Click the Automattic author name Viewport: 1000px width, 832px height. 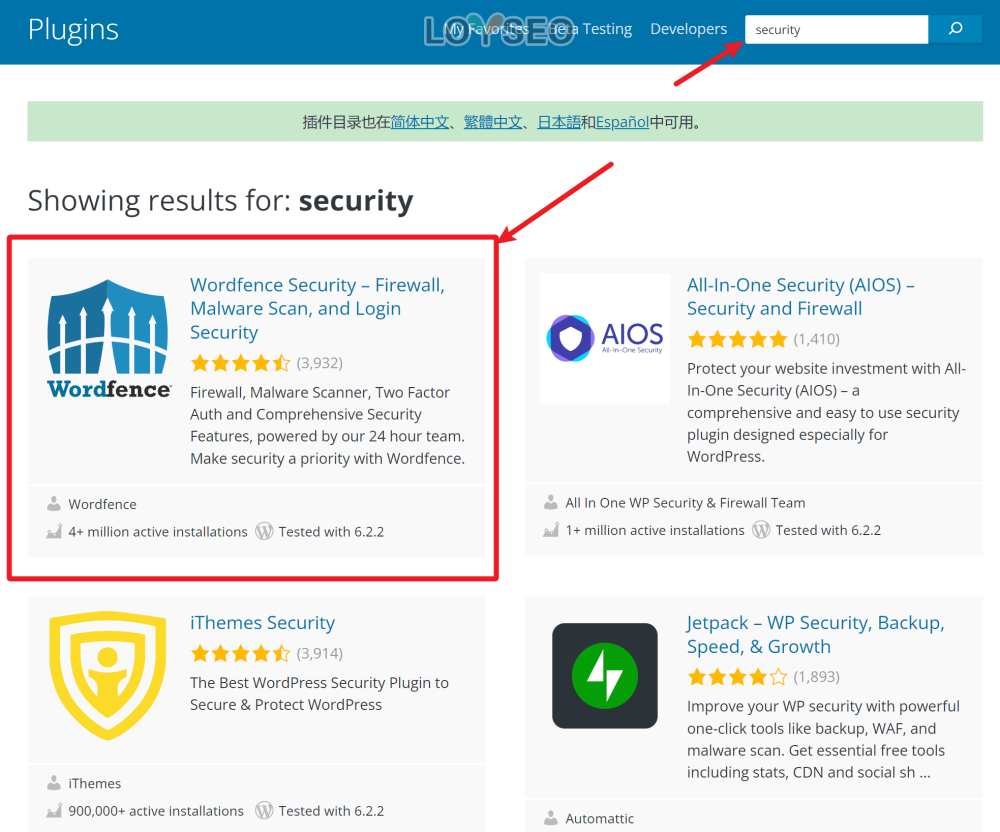click(x=599, y=819)
